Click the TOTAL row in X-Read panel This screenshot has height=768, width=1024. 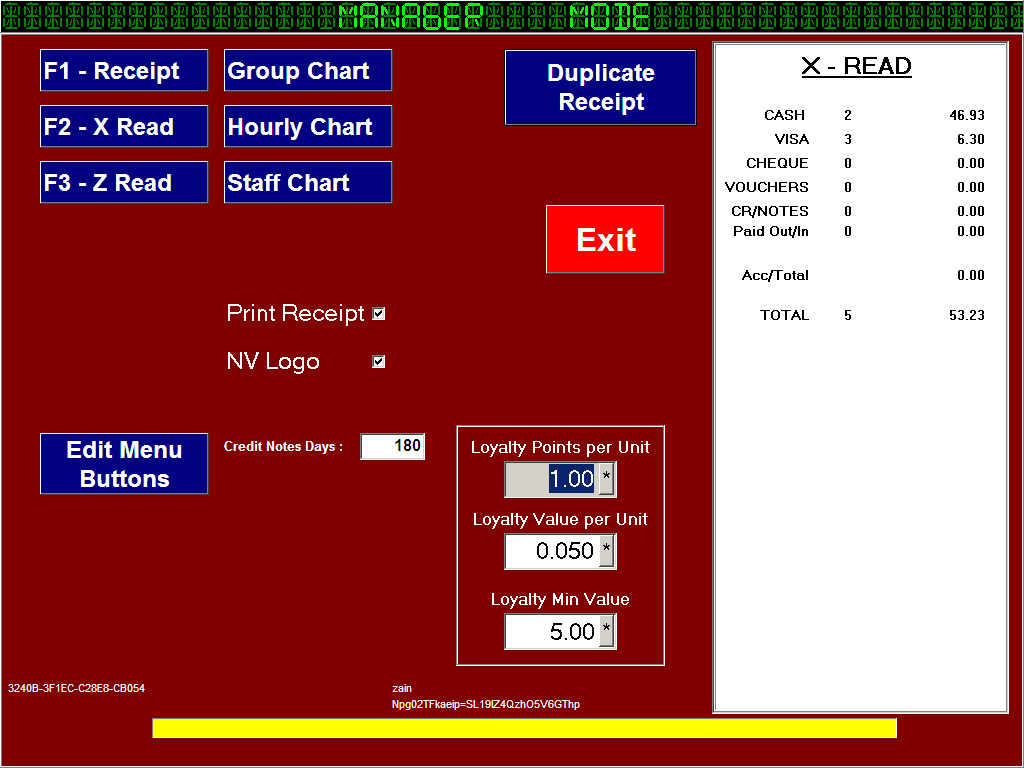coord(860,315)
